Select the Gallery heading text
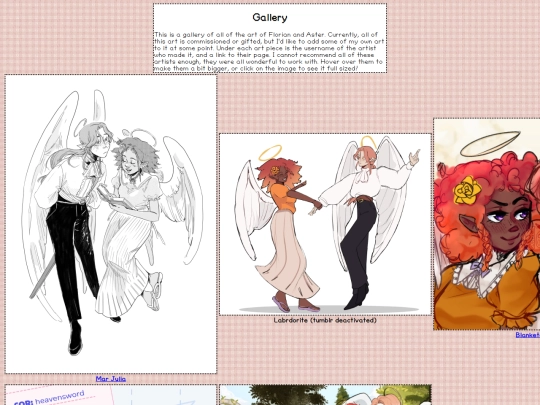Viewport: 540px width, 405px height. [x=270, y=18]
